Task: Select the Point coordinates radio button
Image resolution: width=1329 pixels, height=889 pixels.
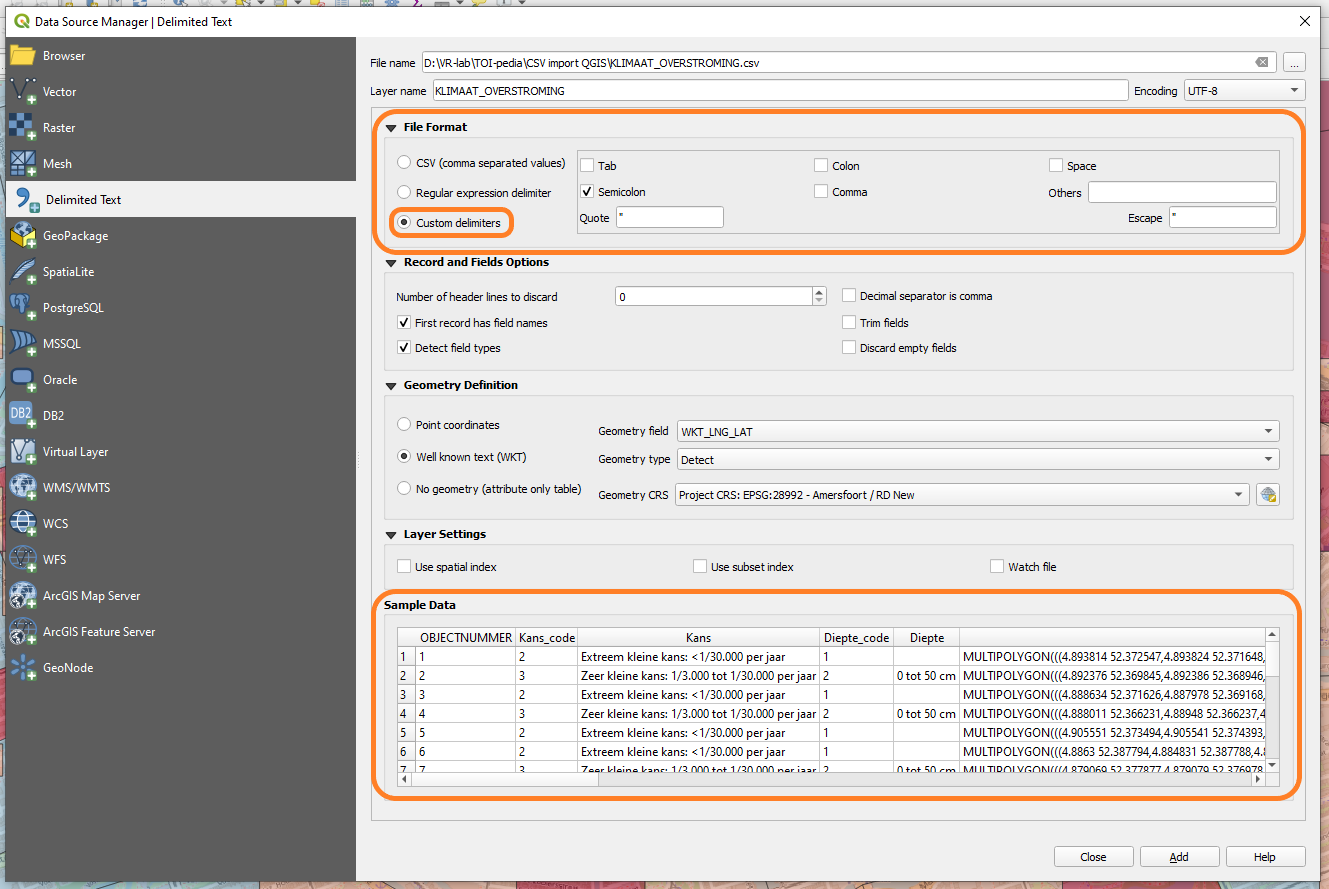Action: [403, 424]
